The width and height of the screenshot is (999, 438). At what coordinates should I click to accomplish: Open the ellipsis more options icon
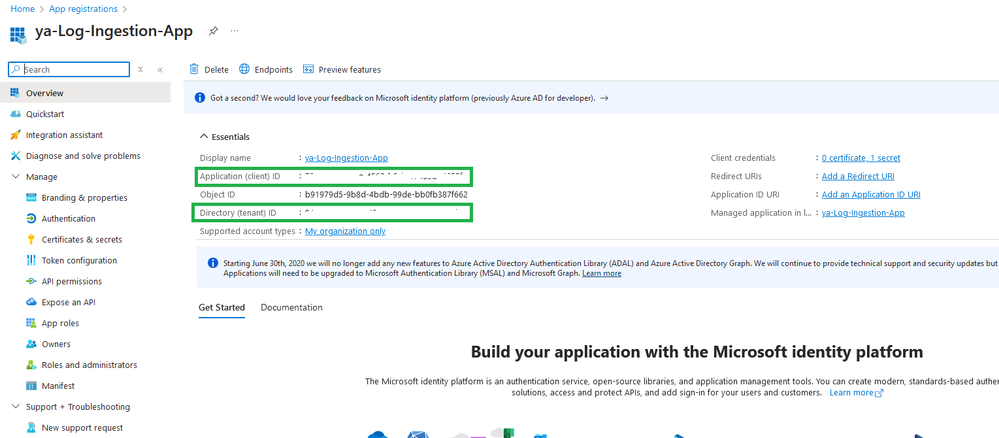(234, 31)
